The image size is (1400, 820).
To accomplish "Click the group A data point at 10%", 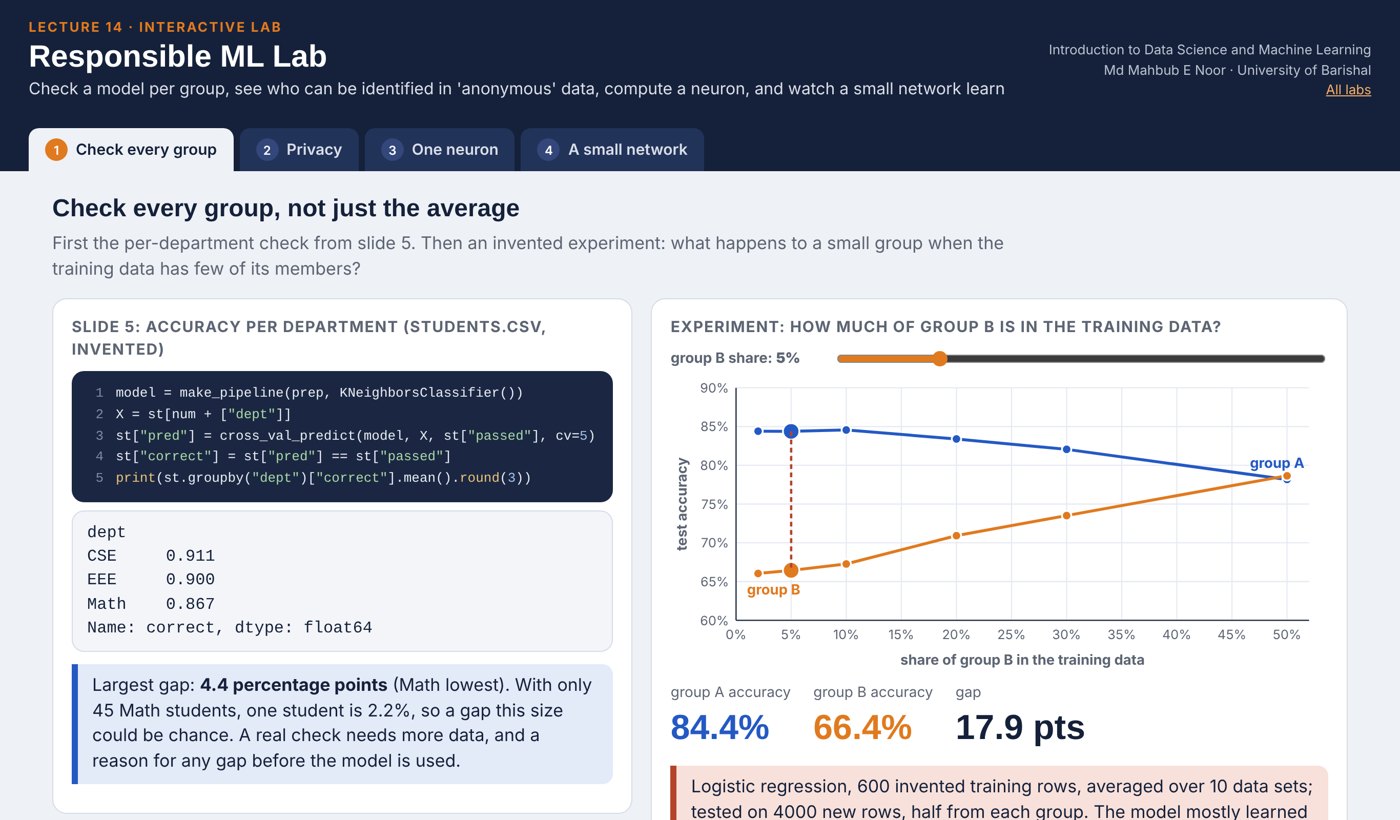I will [846, 430].
